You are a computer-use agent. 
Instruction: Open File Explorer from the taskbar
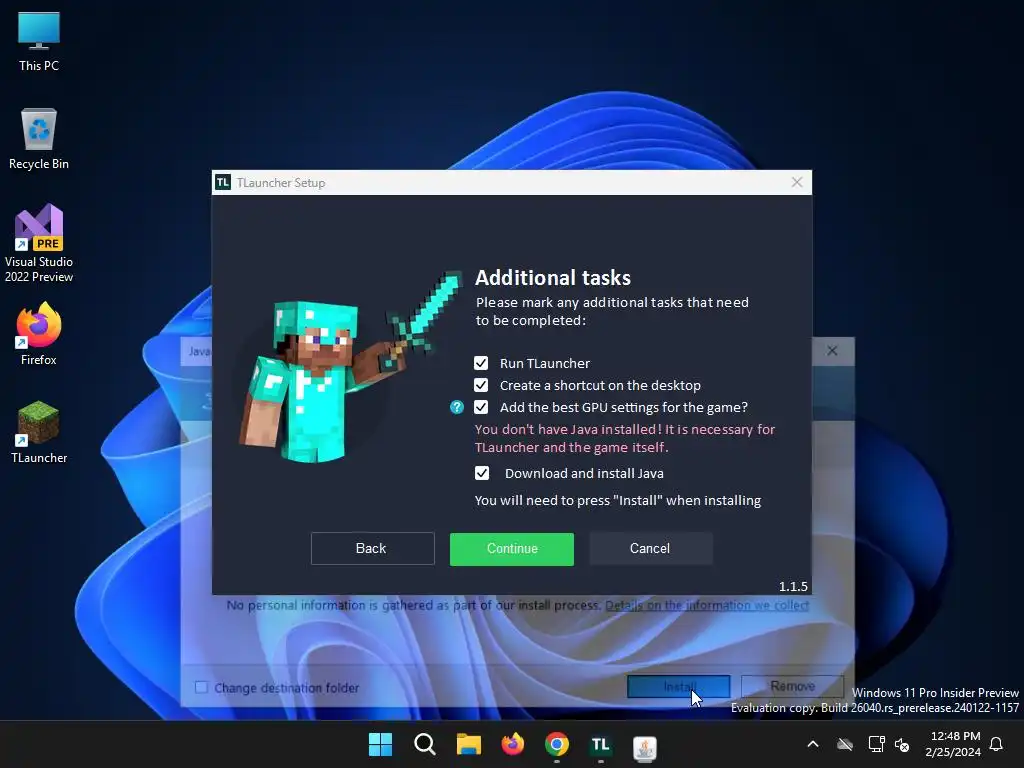click(x=468, y=744)
